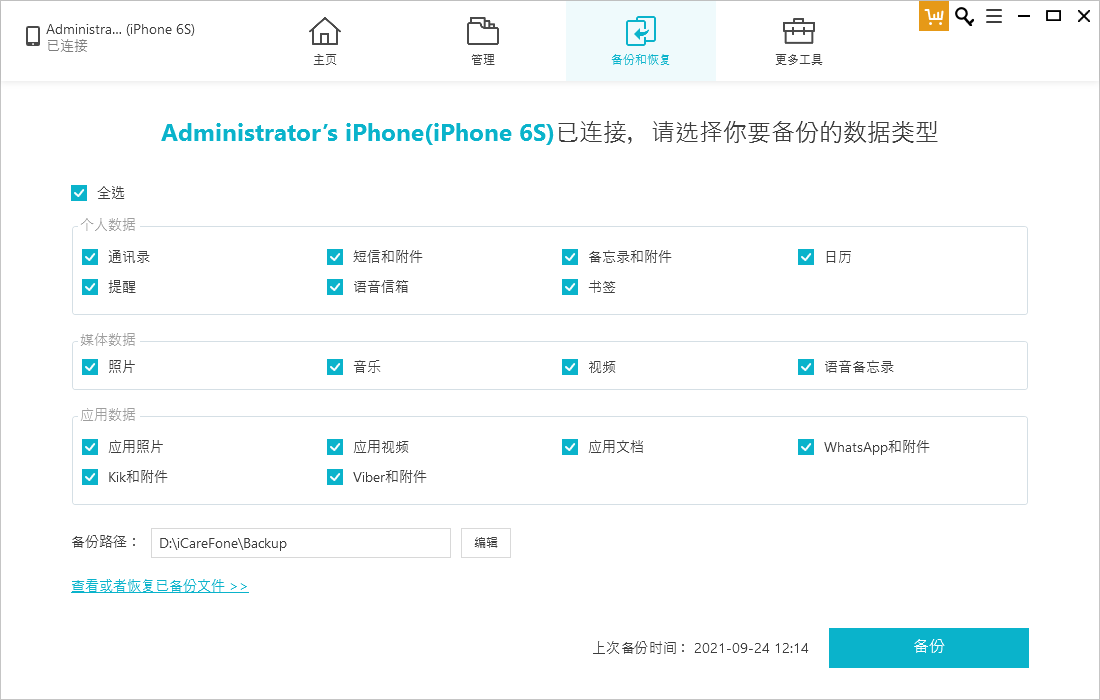Click the 备份 backup button
1100x700 pixels.
[928, 647]
